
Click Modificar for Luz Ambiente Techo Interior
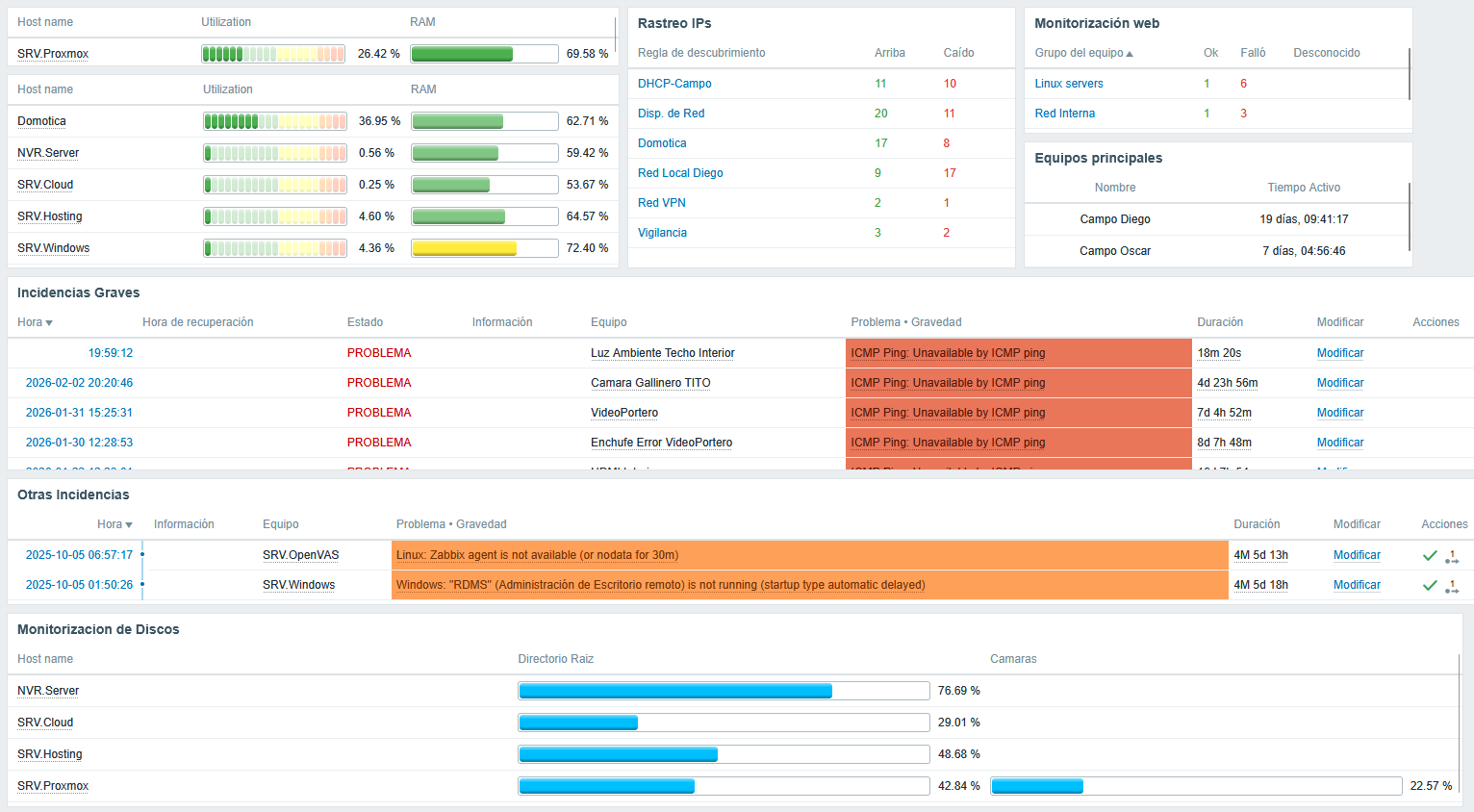pyautogui.click(x=1339, y=353)
